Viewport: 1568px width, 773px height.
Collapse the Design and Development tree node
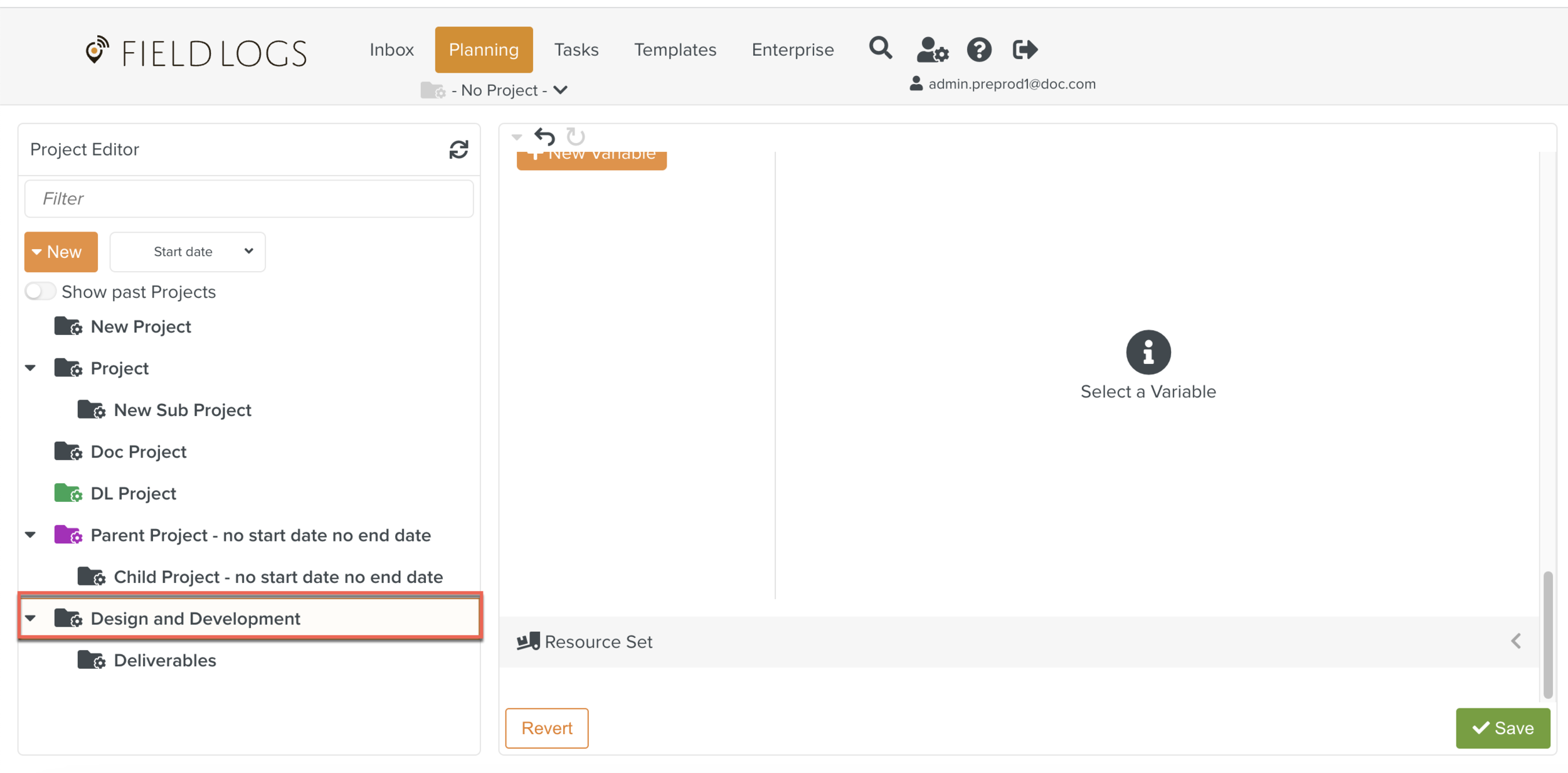pos(30,619)
